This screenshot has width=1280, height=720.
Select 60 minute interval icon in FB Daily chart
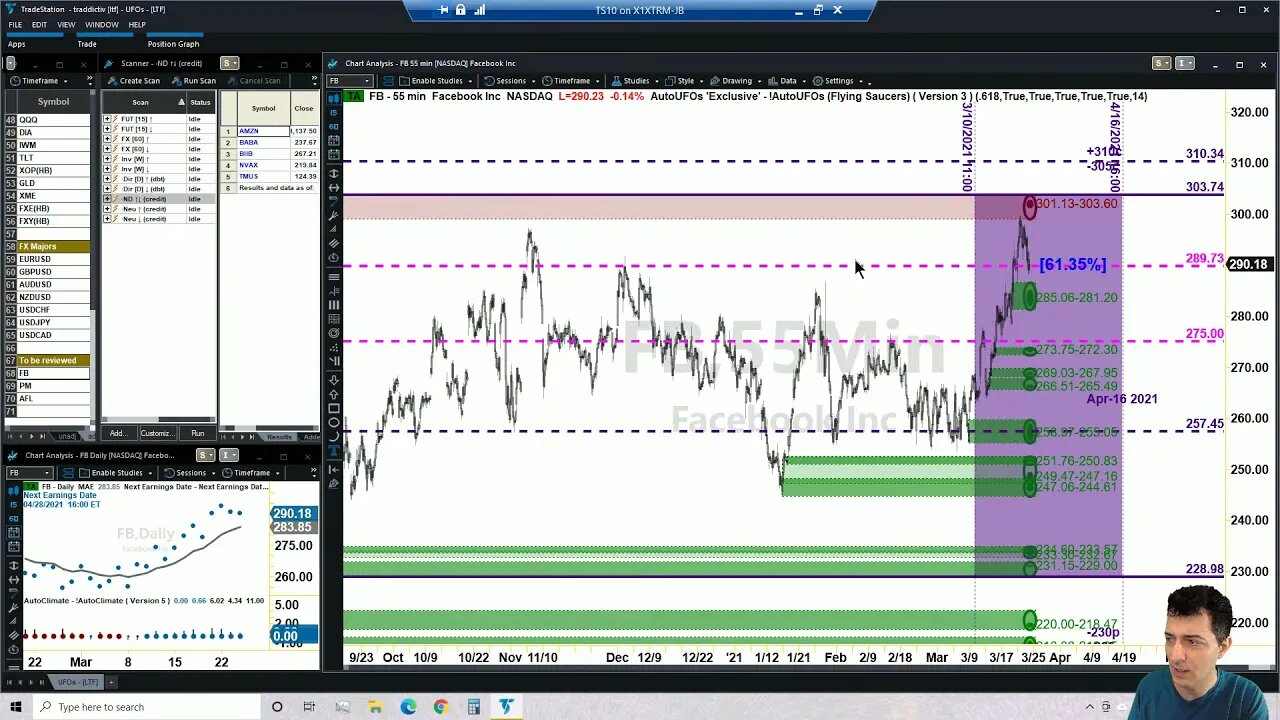tap(13, 519)
